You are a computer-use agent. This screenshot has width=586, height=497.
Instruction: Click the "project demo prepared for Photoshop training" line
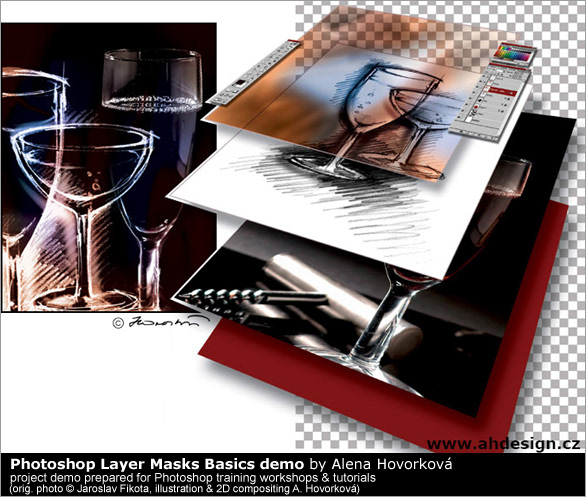point(193,478)
